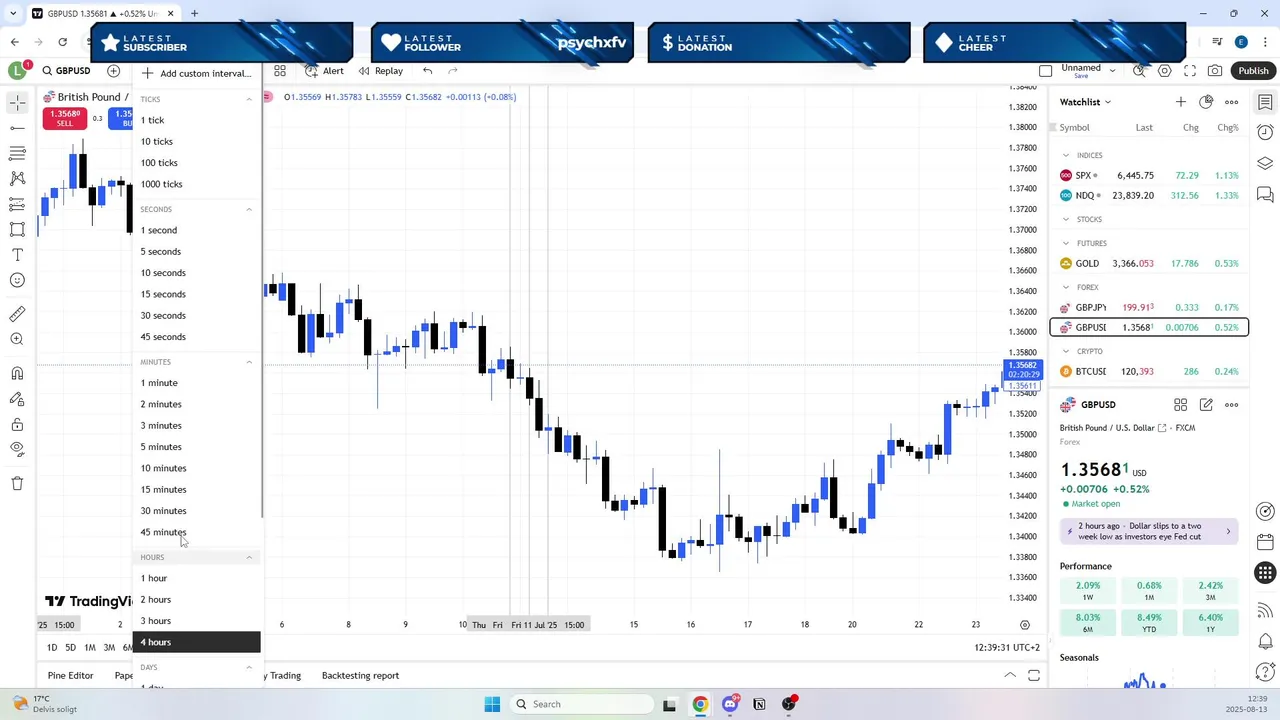
Task: Collapse the MINUTES interval group
Action: [x=249, y=362]
